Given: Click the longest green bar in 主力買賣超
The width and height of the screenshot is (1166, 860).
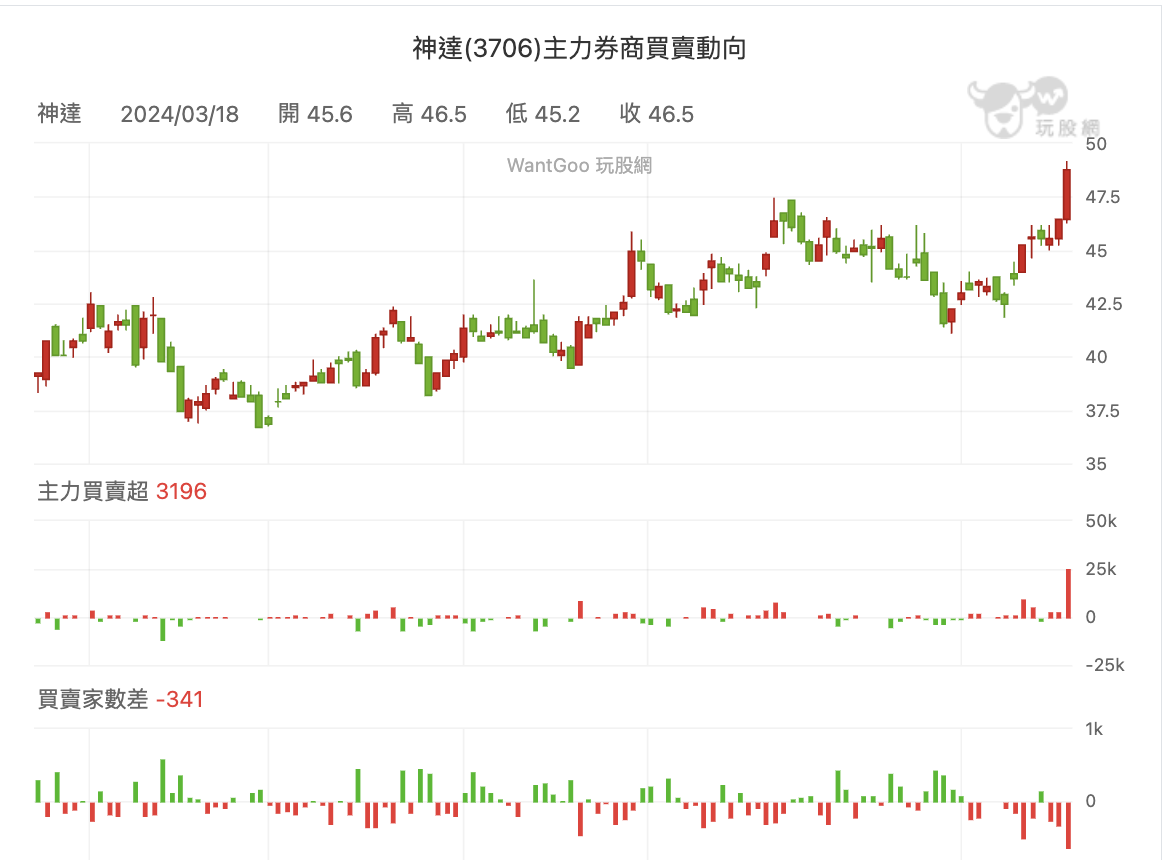Looking at the screenshot, I should 163,629.
